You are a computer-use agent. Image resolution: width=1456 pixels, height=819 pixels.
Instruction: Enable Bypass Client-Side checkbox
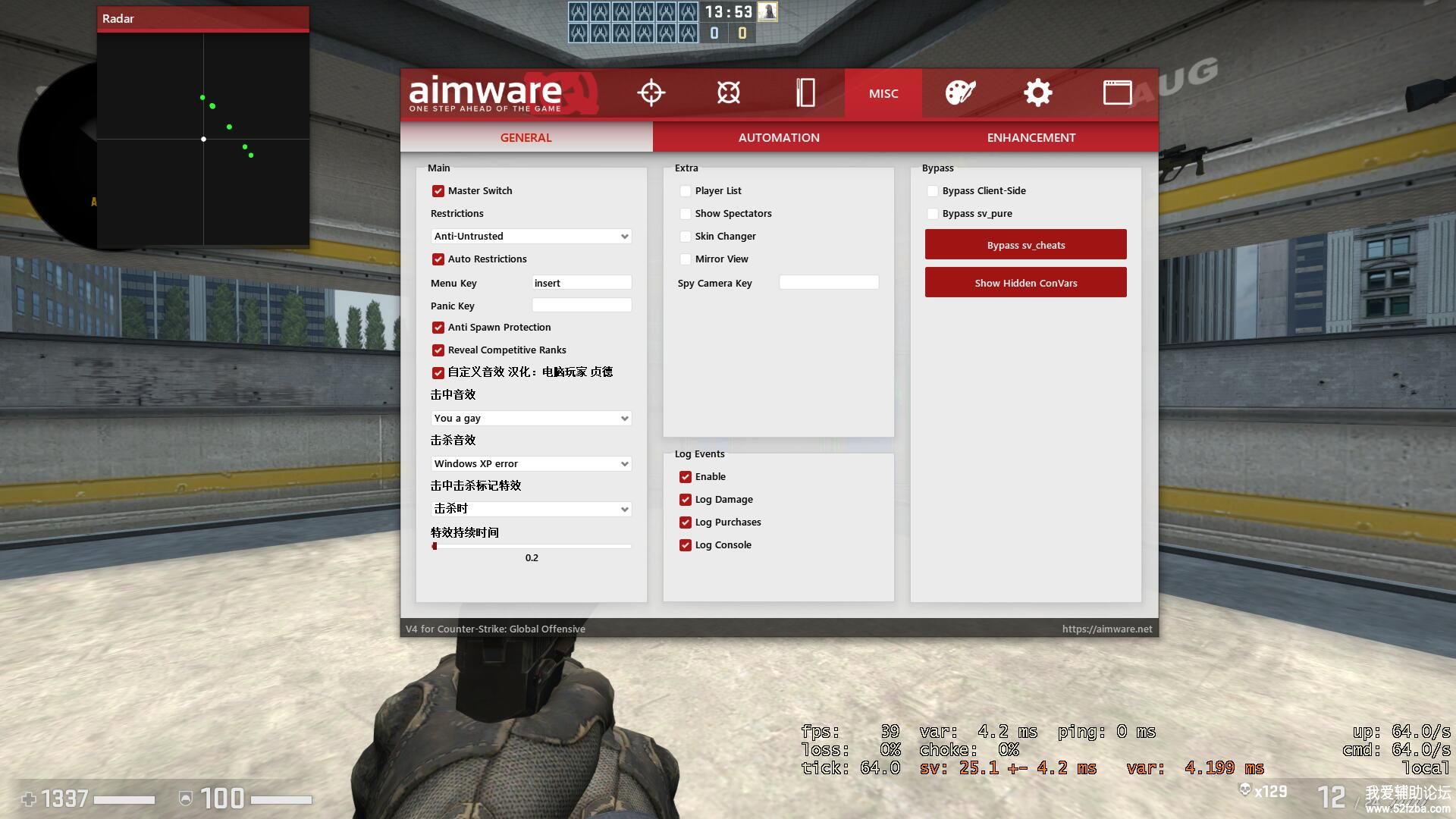tap(933, 191)
